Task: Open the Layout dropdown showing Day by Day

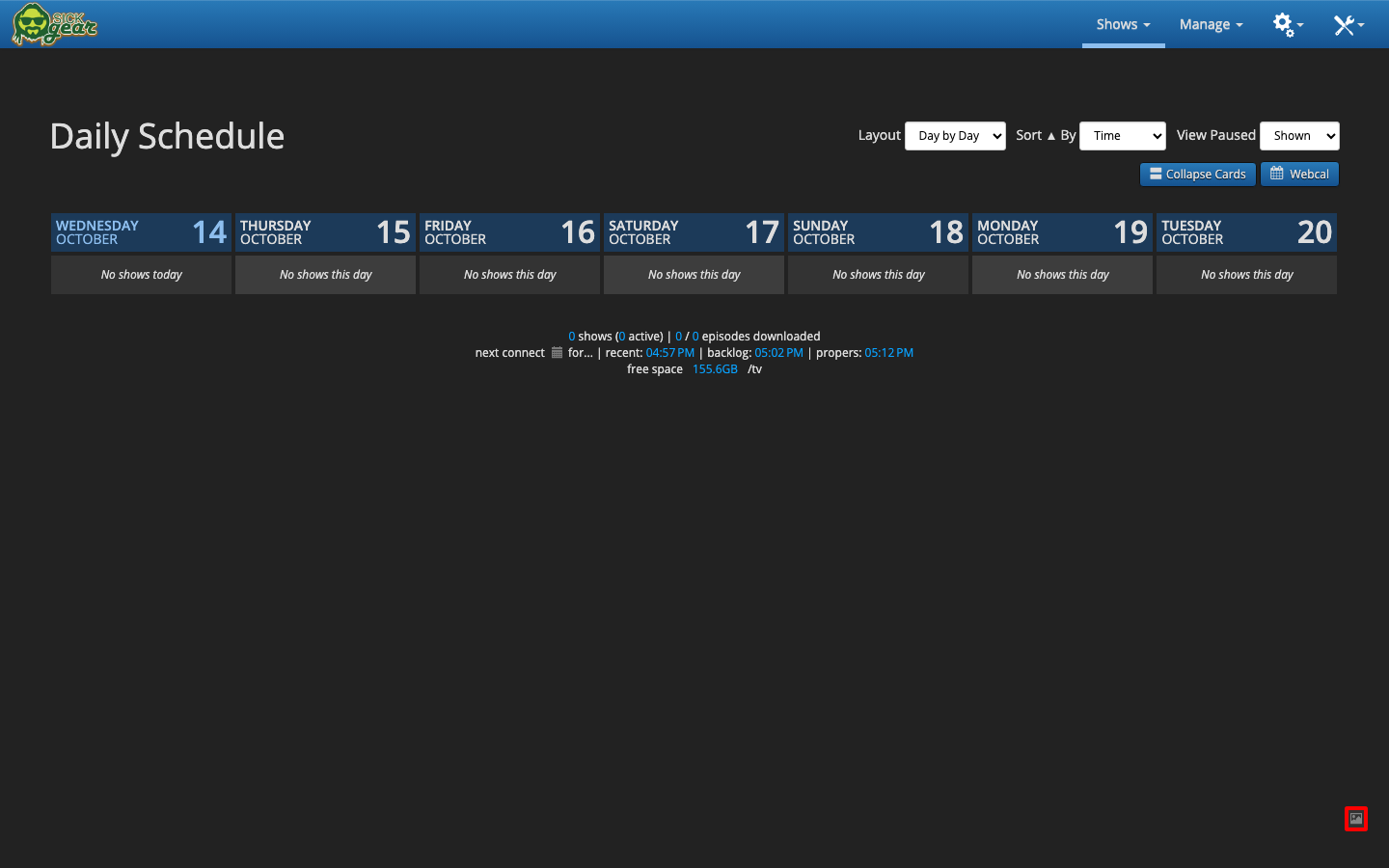Action: click(x=955, y=136)
